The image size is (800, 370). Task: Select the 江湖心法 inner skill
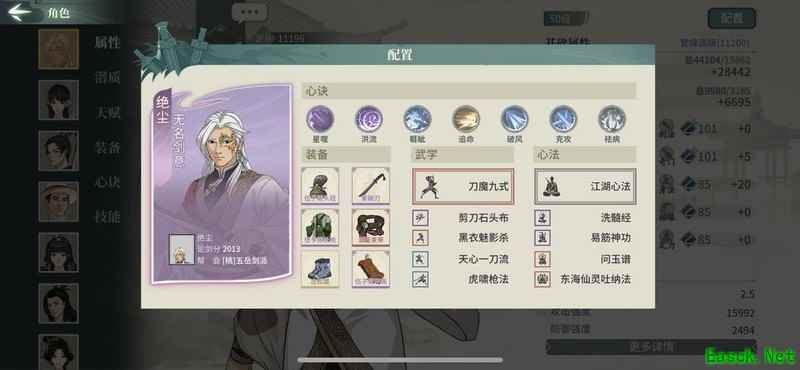[x=585, y=187]
